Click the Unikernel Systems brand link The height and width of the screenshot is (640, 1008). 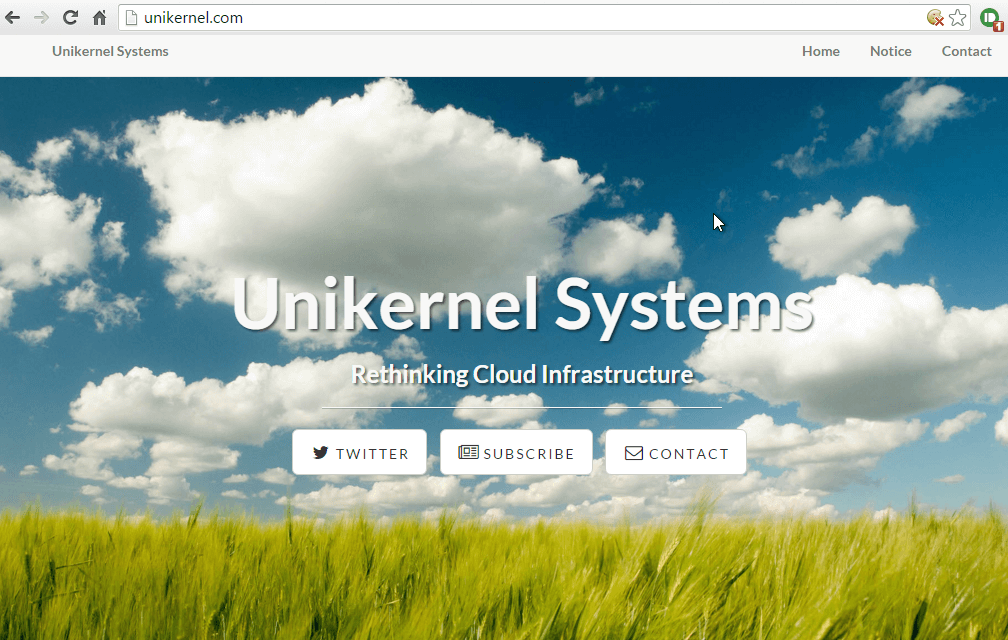pos(109,51)
